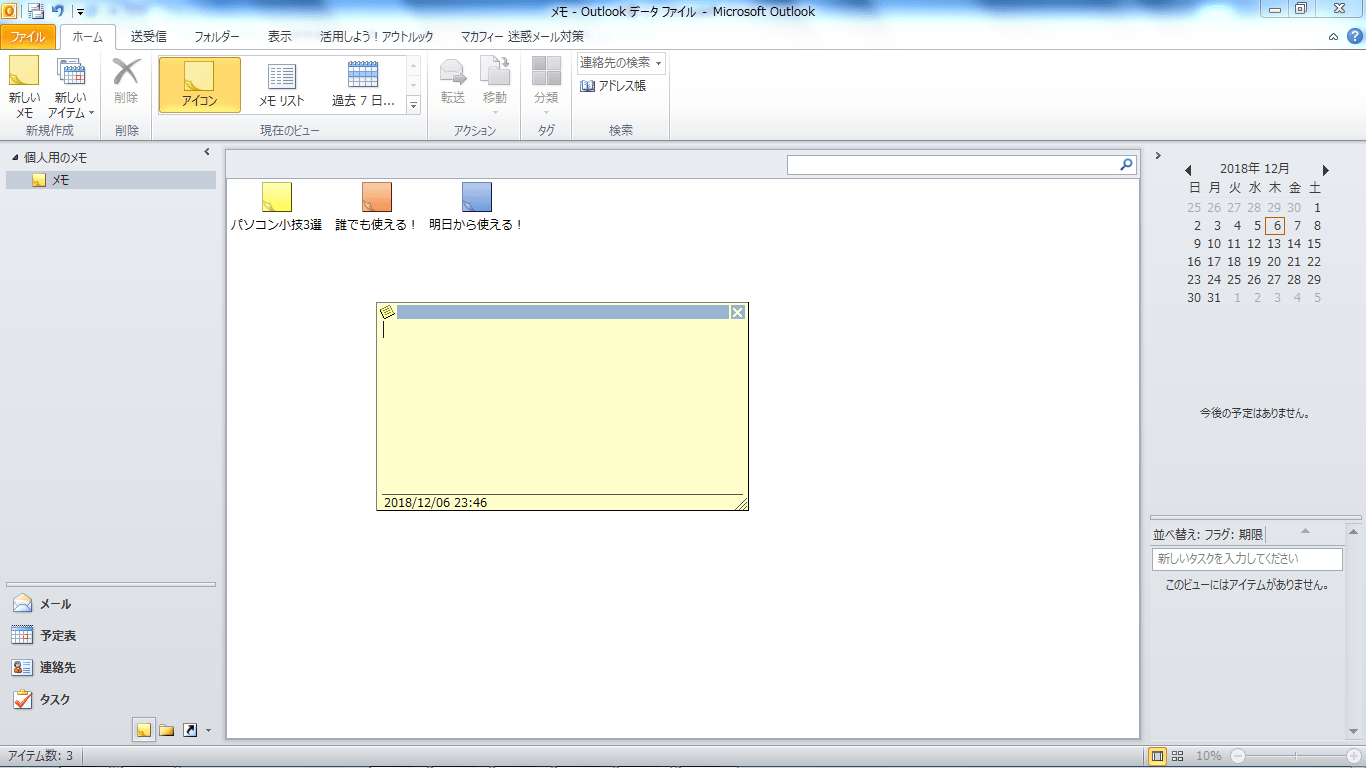Open the 表示 ribbon tab

coord(280,37)
